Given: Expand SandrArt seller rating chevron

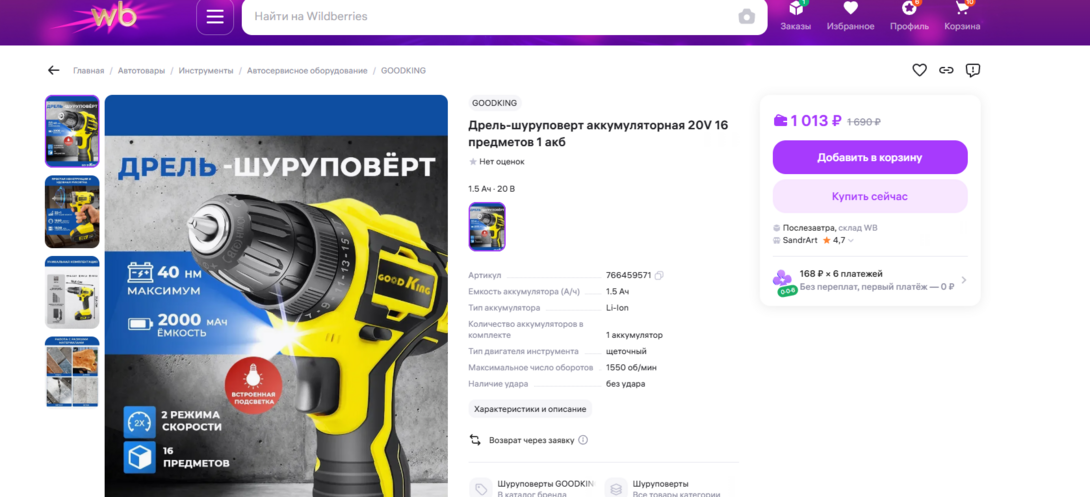Looking at the screenshot, I should pyautogui.click(x=851, y=241).
